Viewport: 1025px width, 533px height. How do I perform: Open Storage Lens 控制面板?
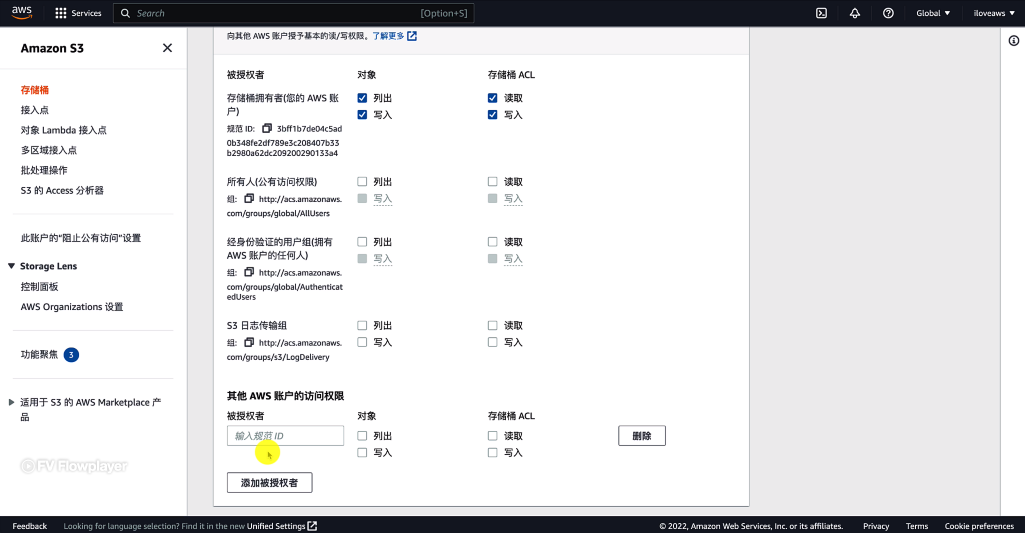point(39,286)
